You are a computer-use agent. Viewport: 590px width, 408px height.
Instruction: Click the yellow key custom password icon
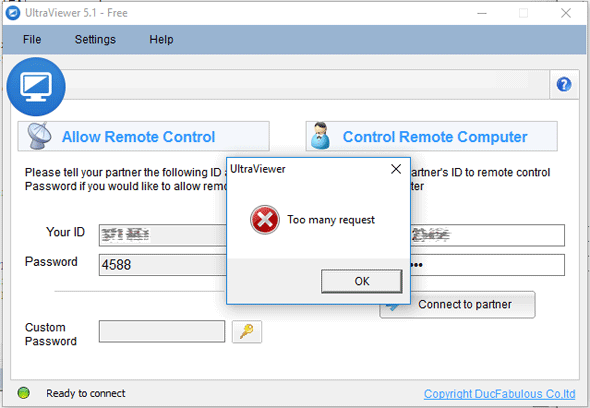pyautogui.click(x=247, y=332)
